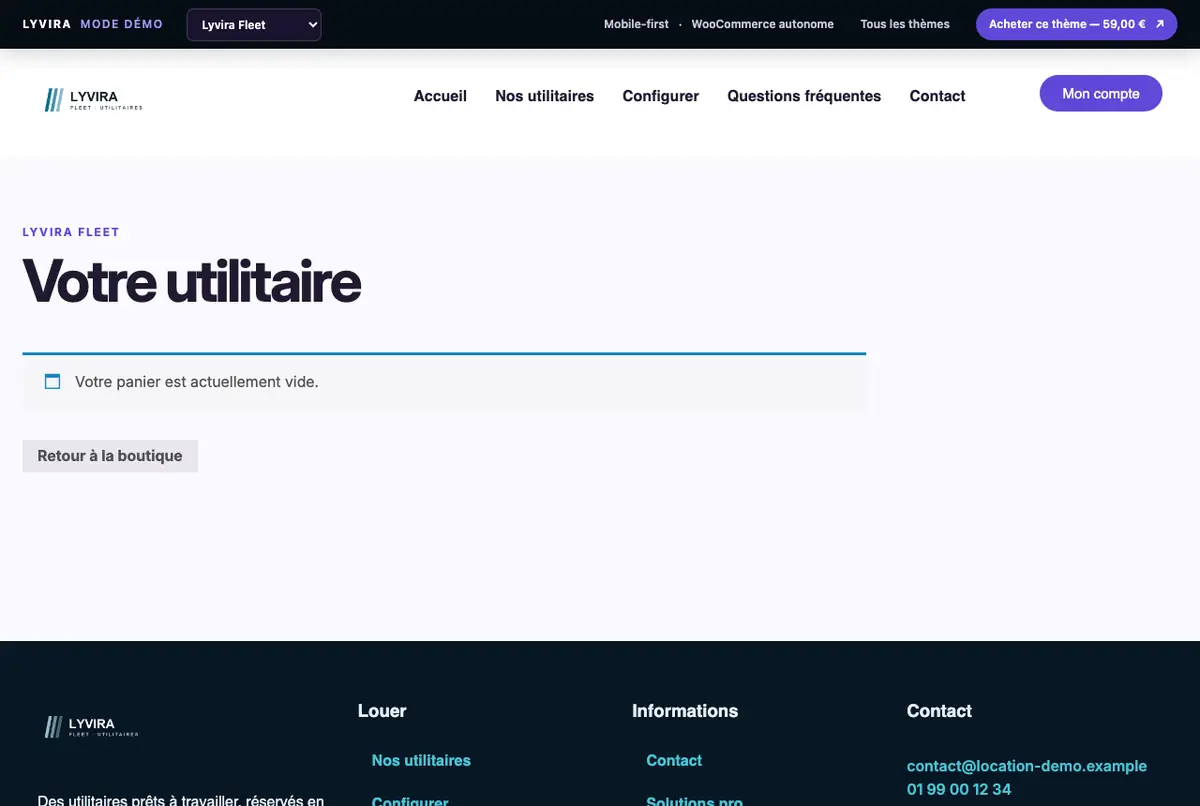Click the Mobile-first text in top bar

636,24
